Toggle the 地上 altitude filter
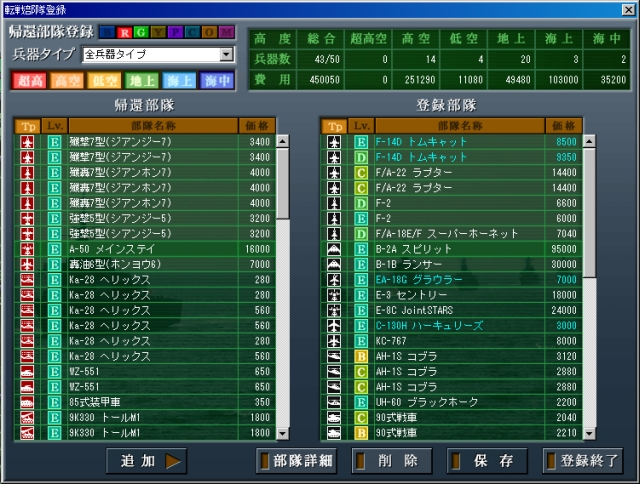This screenshot has height=484, width=640. coord(142,80)
